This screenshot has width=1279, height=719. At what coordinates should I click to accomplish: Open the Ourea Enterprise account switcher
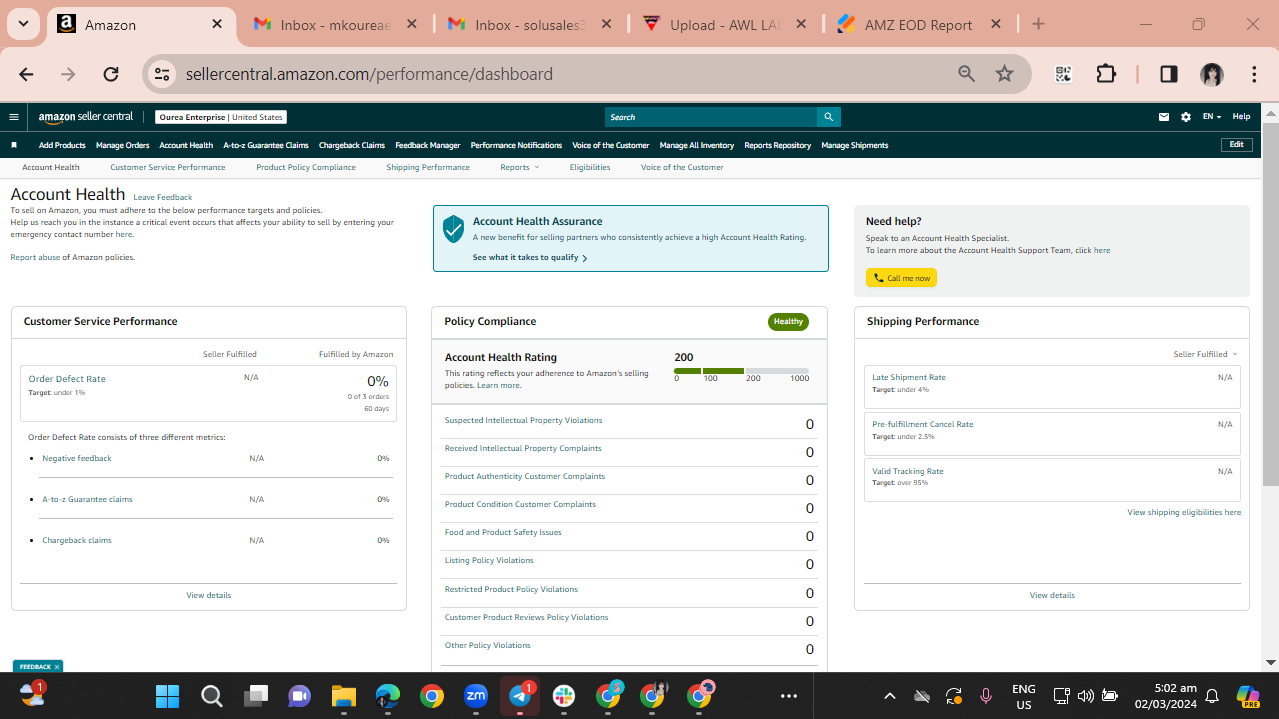pyautogui.click(x=221, y=117)
